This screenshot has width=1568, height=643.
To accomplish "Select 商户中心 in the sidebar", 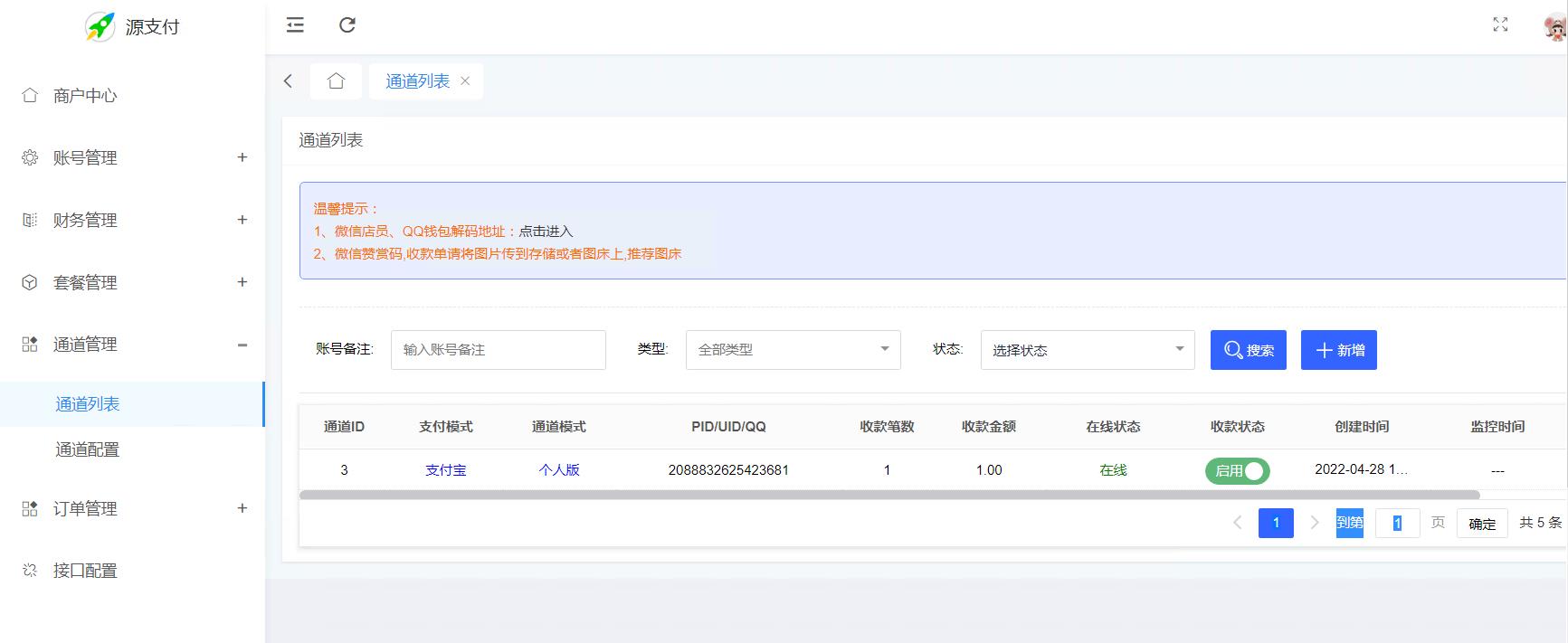I will [85, 96].
